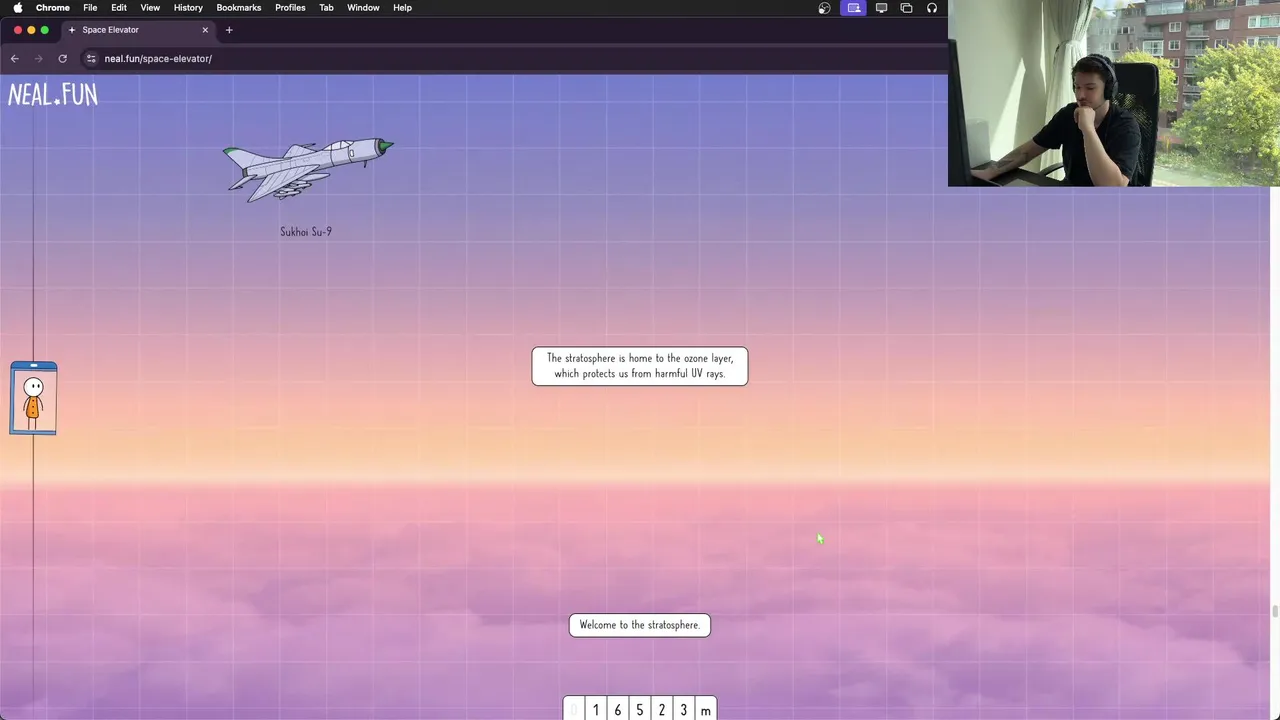Viewport: 1280px width, 720px height.
Task: Open the Window menu
Action: pyautogui.click(x=363, y=8)
